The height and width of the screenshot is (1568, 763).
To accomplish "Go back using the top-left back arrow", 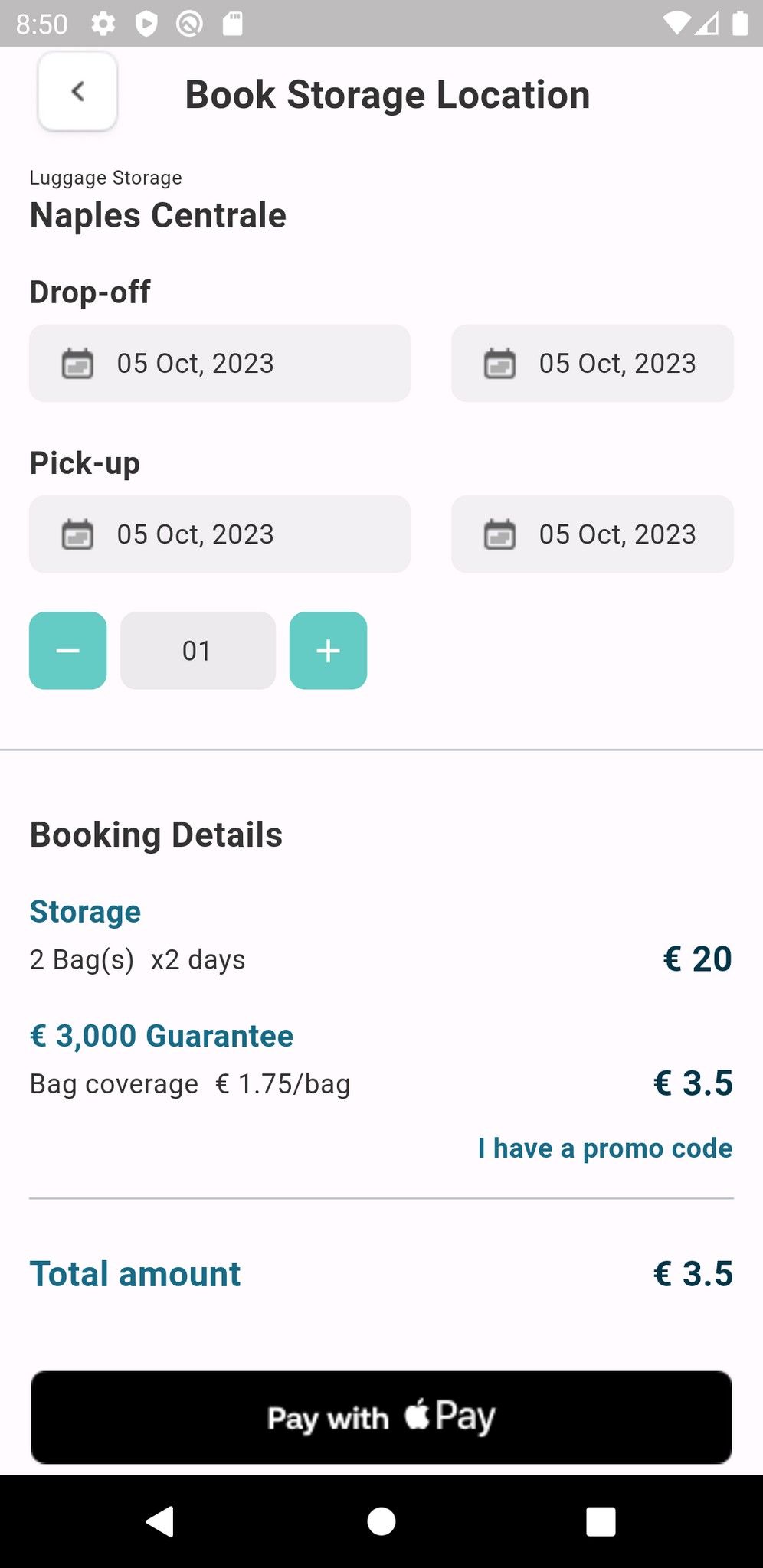I will 77,91.
